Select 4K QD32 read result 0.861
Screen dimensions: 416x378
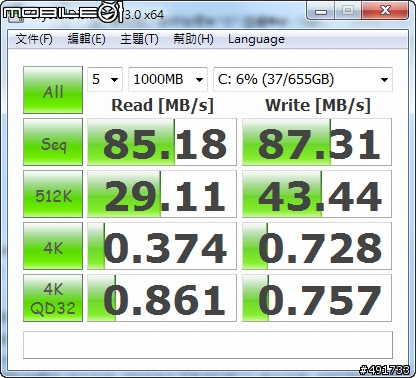[162, 298]
